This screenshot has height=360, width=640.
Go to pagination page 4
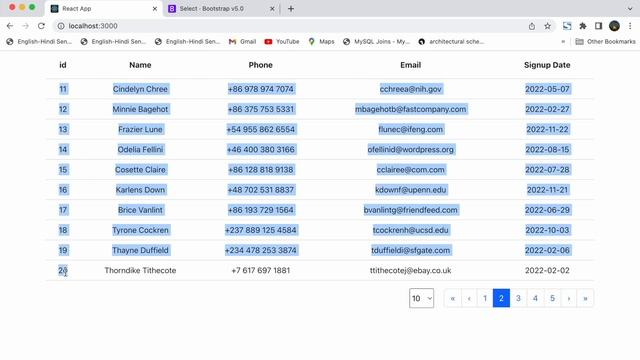[x=535, y=298]
